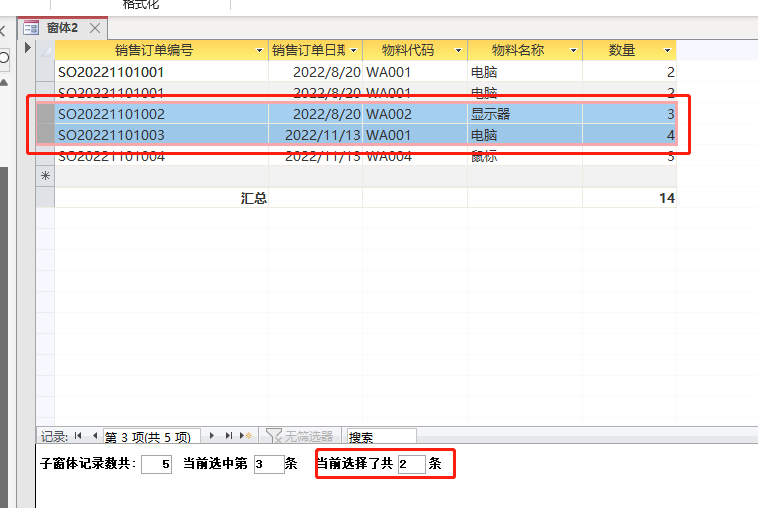
Task: Click the current record number box
Action: tap(152, 436)
